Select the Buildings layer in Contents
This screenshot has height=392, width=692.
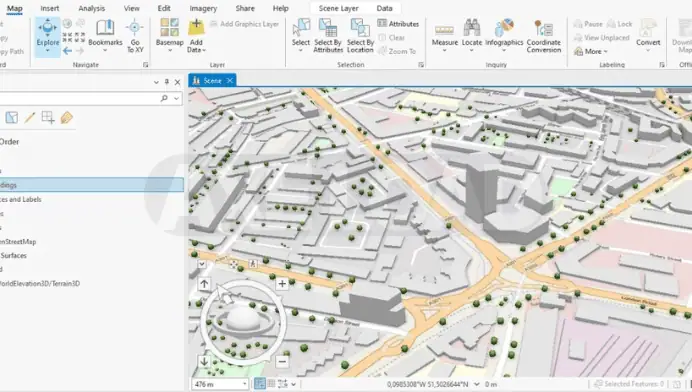coord(92,185)
